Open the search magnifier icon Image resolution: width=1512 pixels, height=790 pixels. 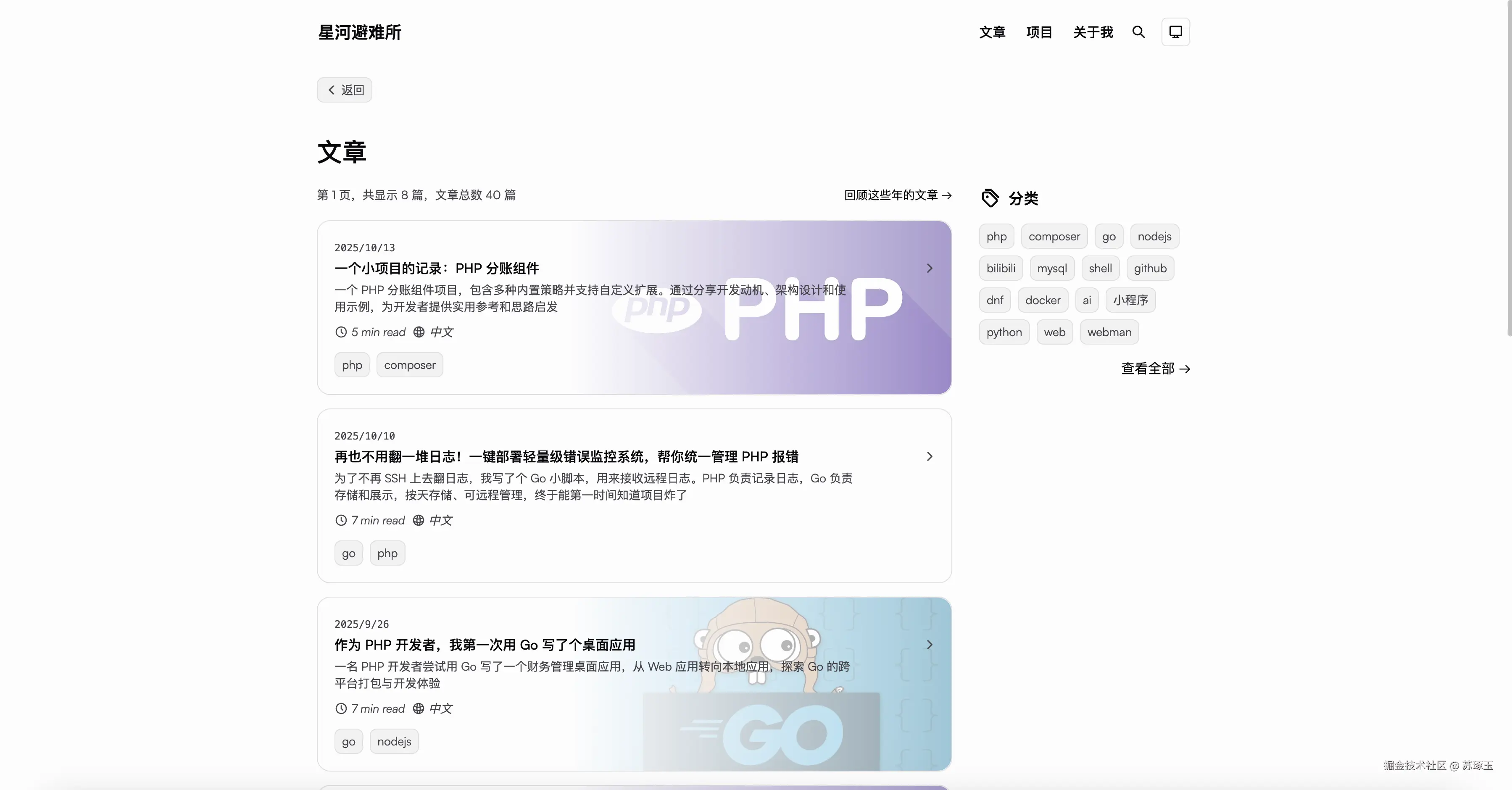pyautogui.click(x=1138, y=32)
